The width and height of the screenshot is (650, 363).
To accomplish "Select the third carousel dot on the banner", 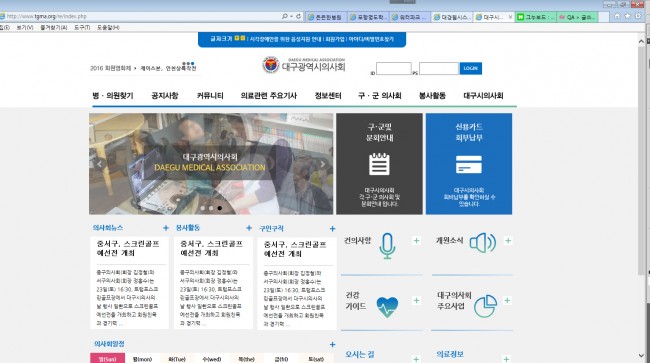I will pos(219,208).
